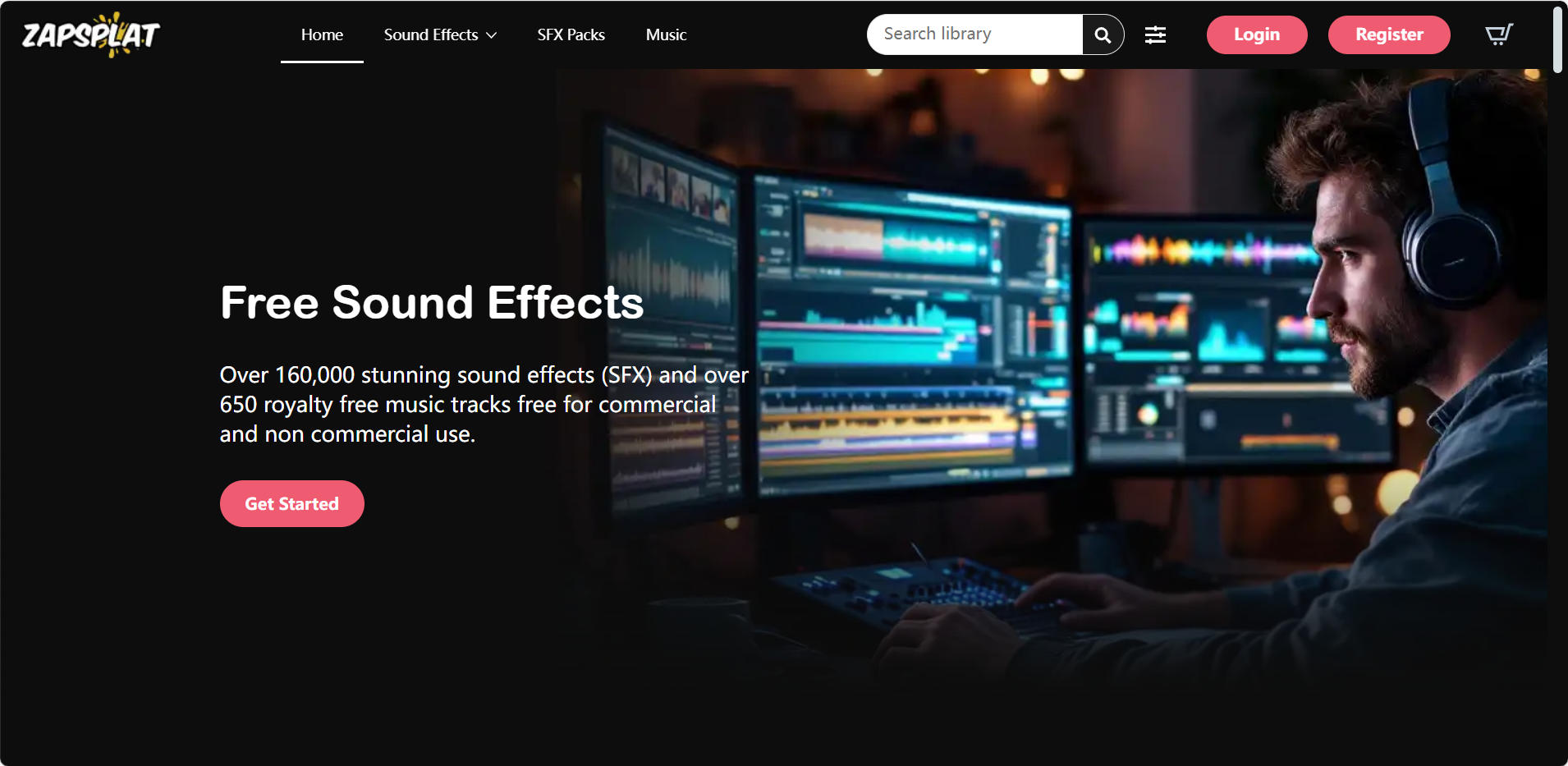1568x766 pixels.
Task: Hit the Get Started button
Action: (x=291, y=503)
